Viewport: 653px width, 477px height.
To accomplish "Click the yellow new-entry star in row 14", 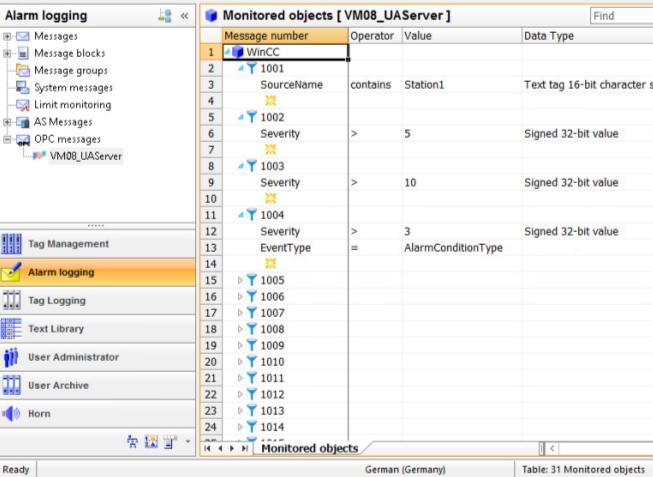I will tap(271, 263).
